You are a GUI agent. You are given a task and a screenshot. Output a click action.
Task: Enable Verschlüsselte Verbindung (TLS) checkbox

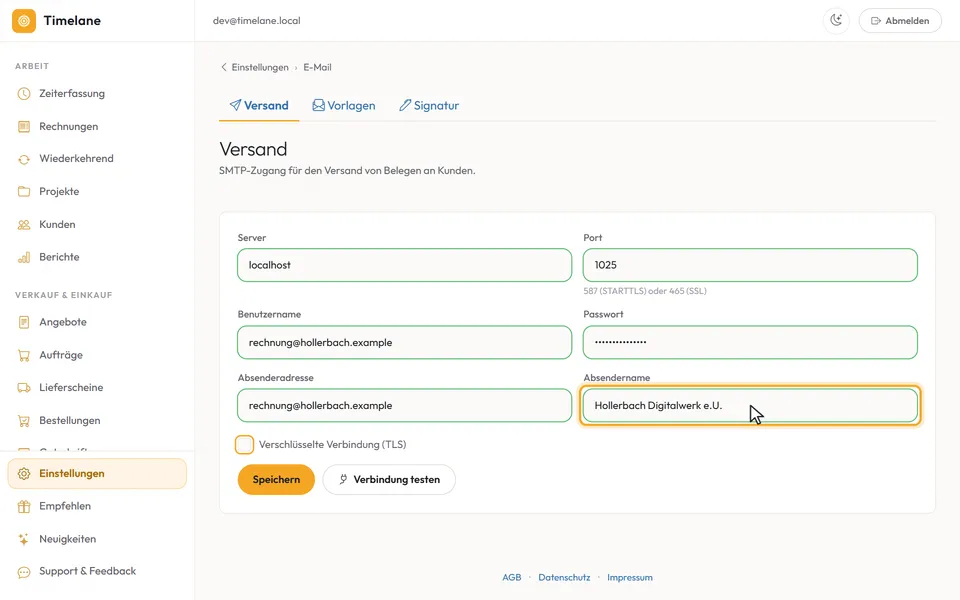pyautogui.click(x=244, y=444)
